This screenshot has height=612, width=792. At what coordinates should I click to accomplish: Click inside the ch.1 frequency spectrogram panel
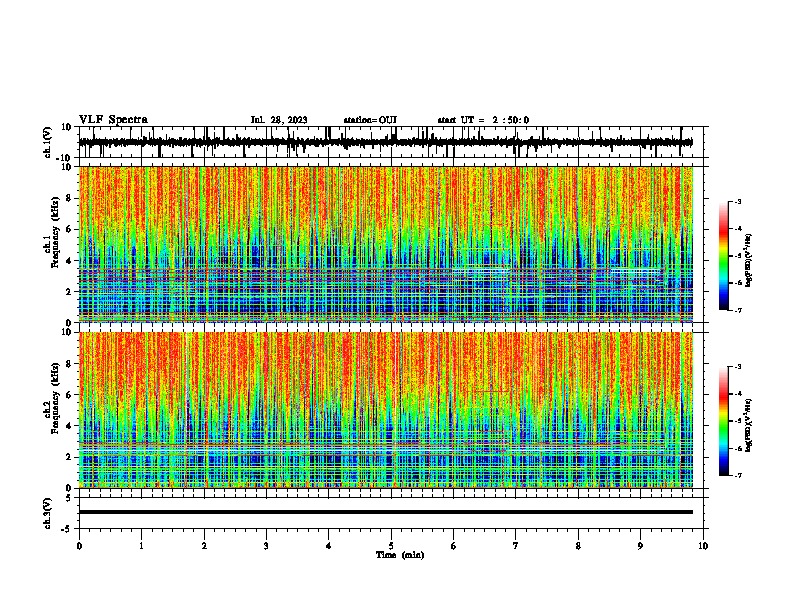click(386, 244)
